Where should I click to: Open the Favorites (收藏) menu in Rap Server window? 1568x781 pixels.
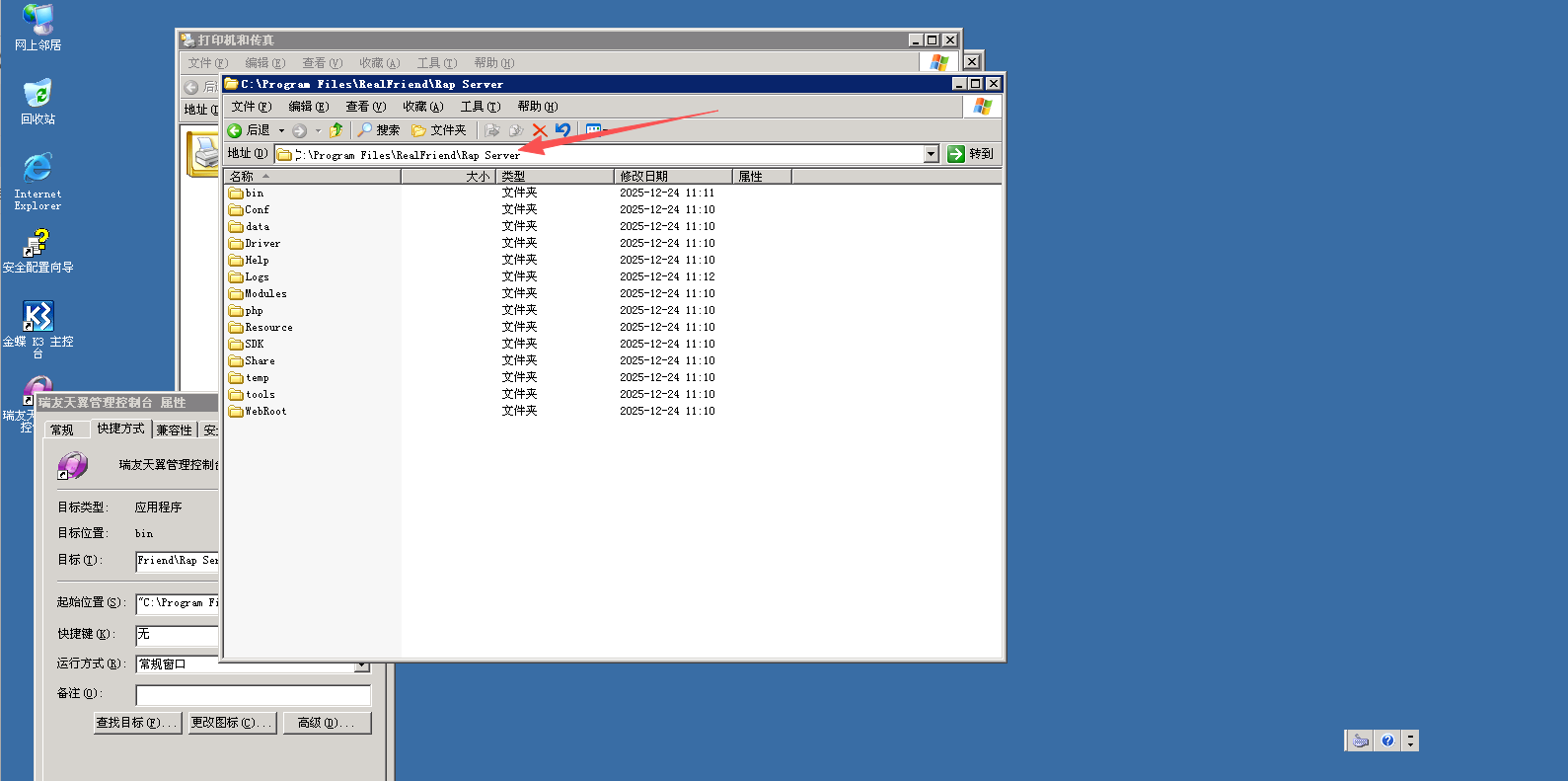tap(422, 107)
